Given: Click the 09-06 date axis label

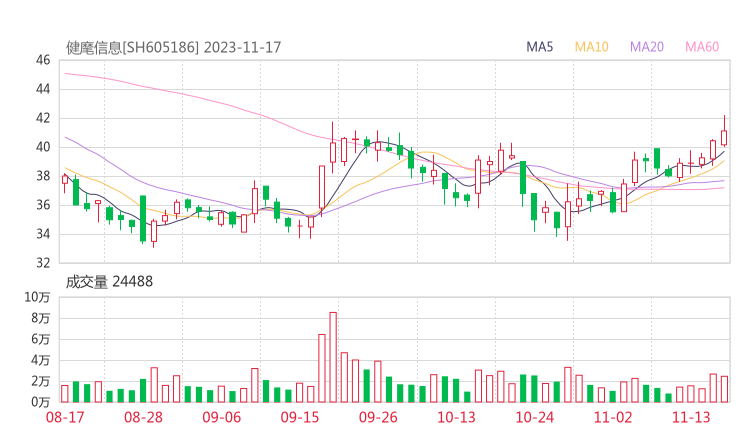Looking at the screenshot, I should (221, 417).
